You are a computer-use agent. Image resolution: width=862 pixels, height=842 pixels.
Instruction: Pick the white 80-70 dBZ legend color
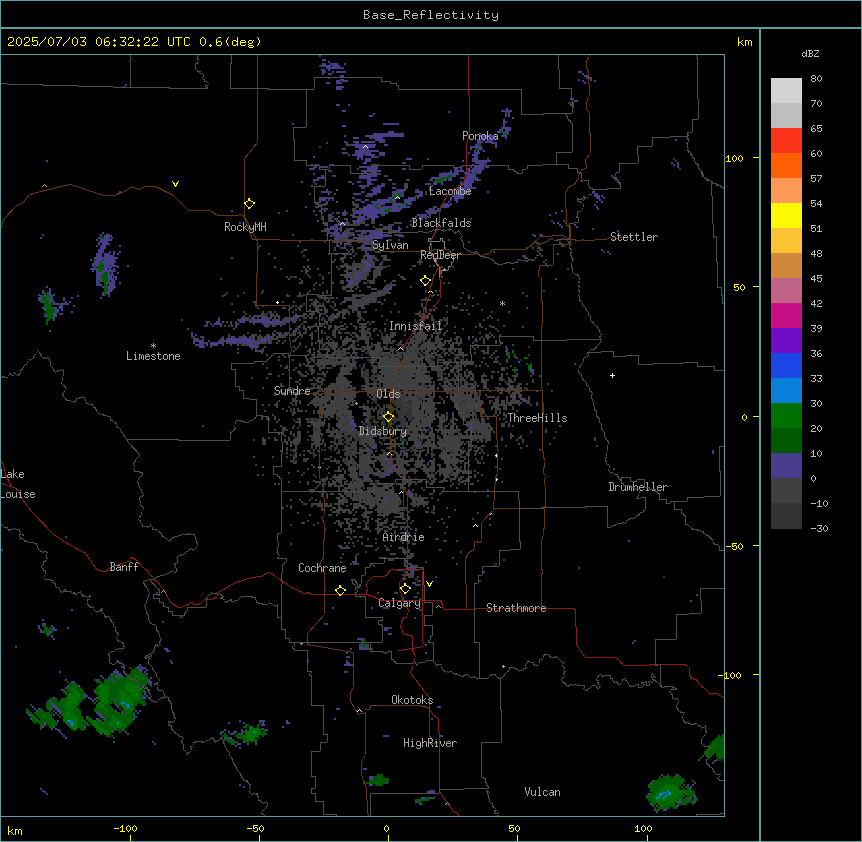(786, 91)
